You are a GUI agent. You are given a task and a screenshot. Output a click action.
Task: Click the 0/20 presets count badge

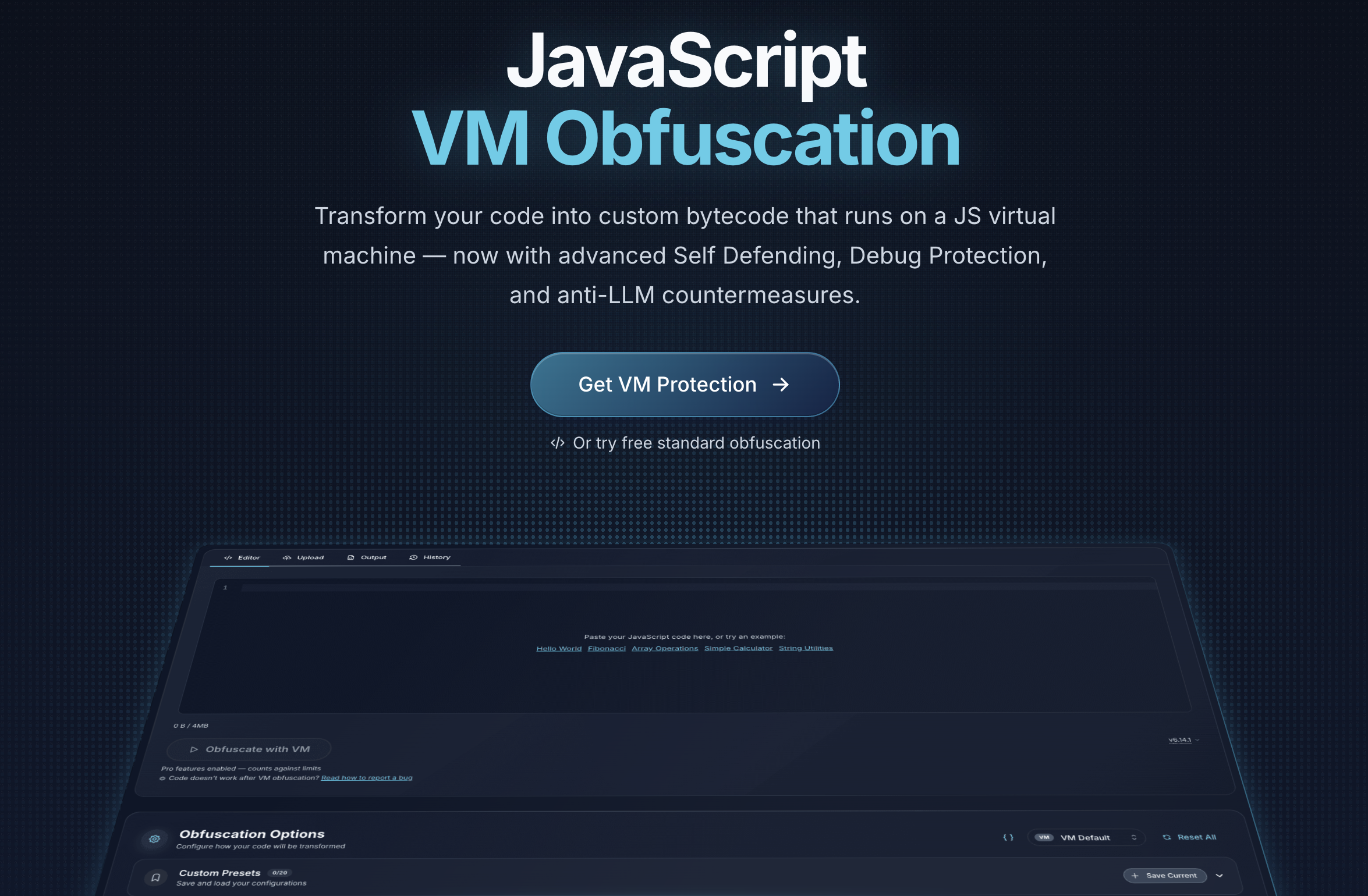point(280,873)
